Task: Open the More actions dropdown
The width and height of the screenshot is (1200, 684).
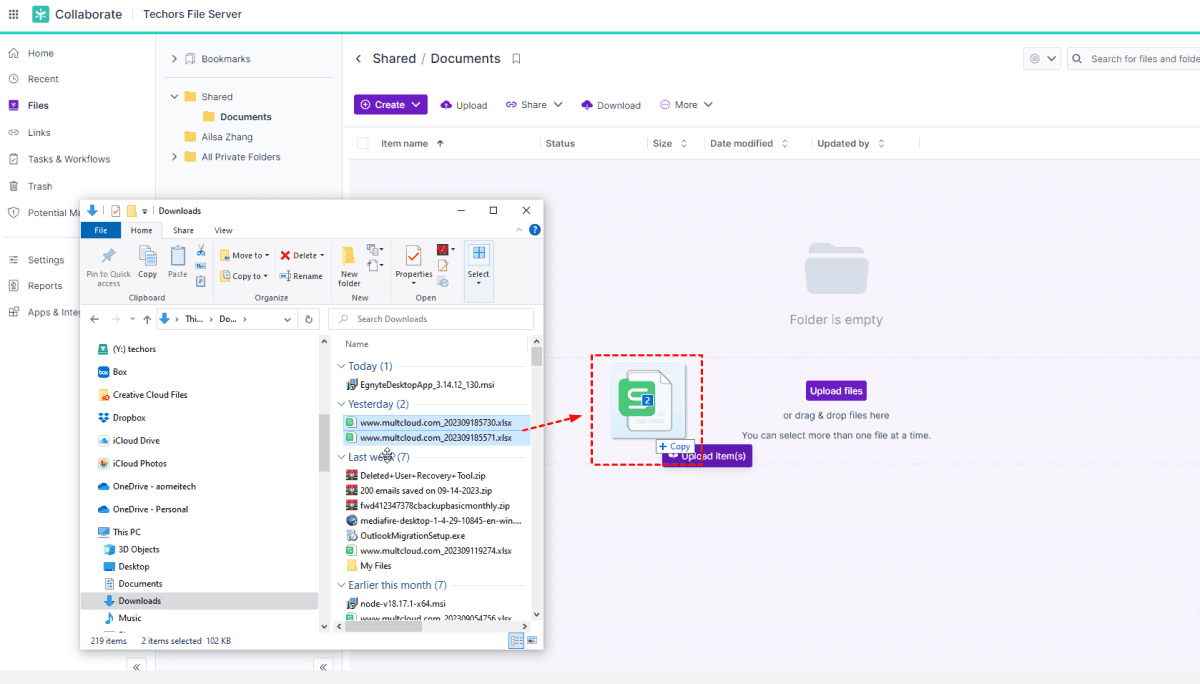Action: click(686, 105)
